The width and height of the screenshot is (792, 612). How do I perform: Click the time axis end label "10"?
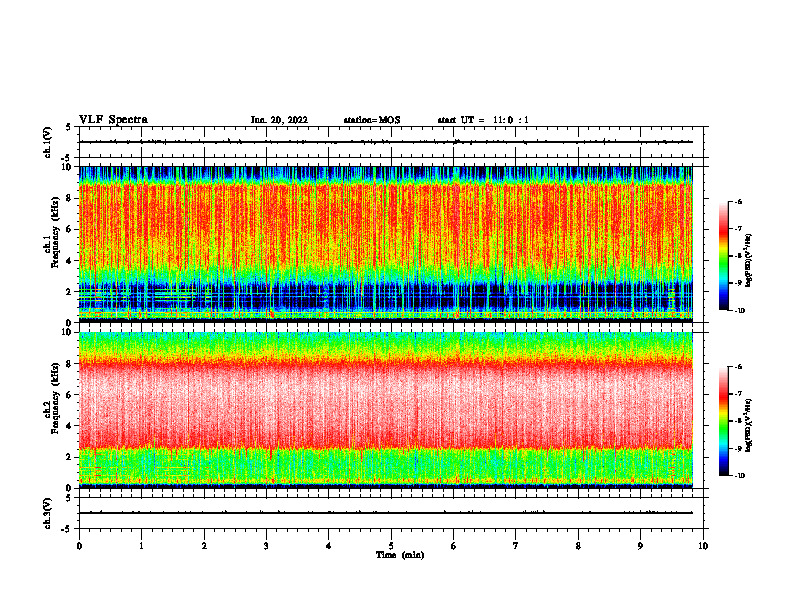703,546
